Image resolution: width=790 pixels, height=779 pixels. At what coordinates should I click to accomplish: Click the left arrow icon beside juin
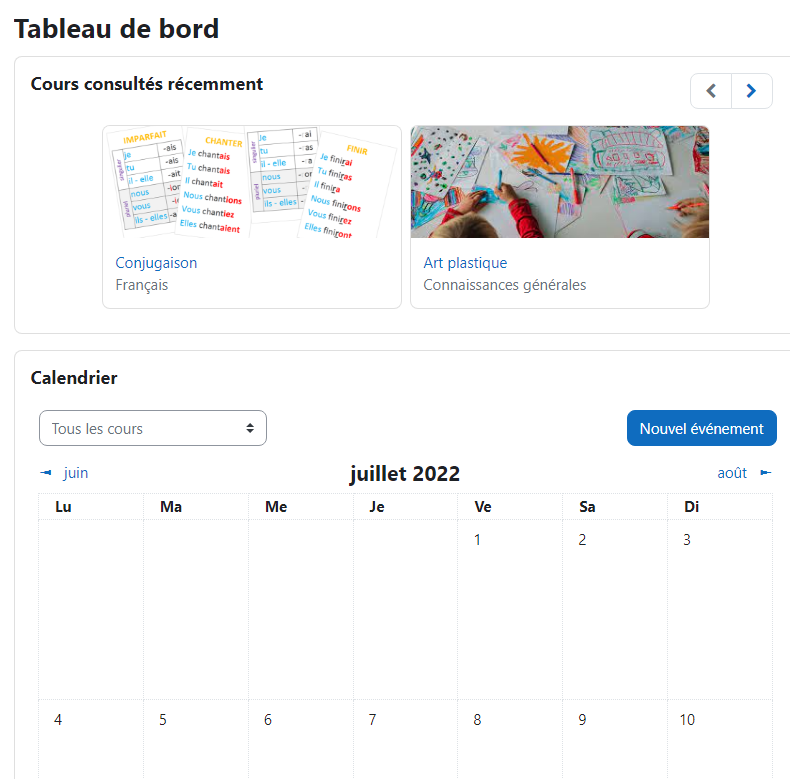coord(45,473)
